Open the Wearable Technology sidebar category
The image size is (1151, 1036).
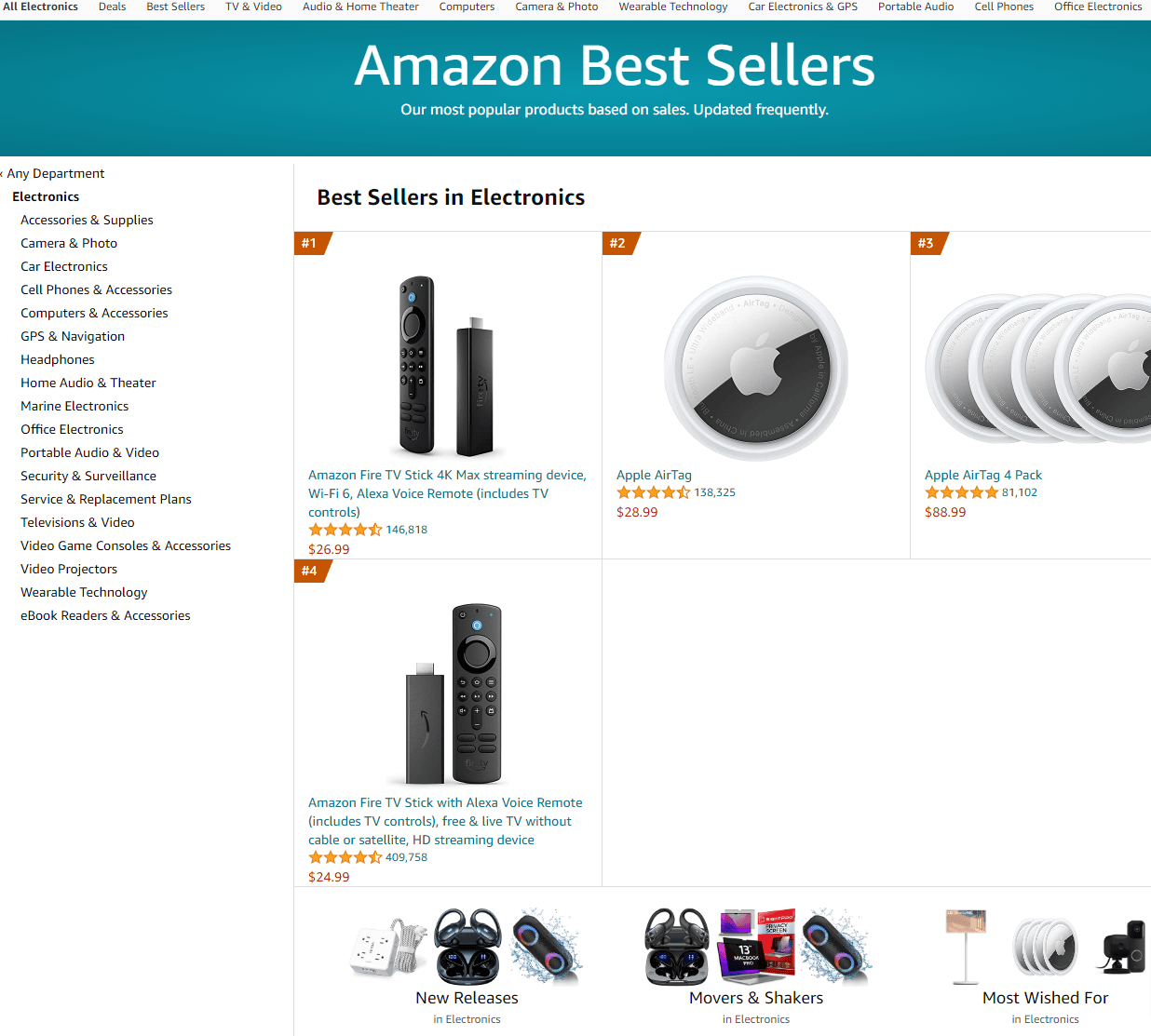tap(84, 592)
